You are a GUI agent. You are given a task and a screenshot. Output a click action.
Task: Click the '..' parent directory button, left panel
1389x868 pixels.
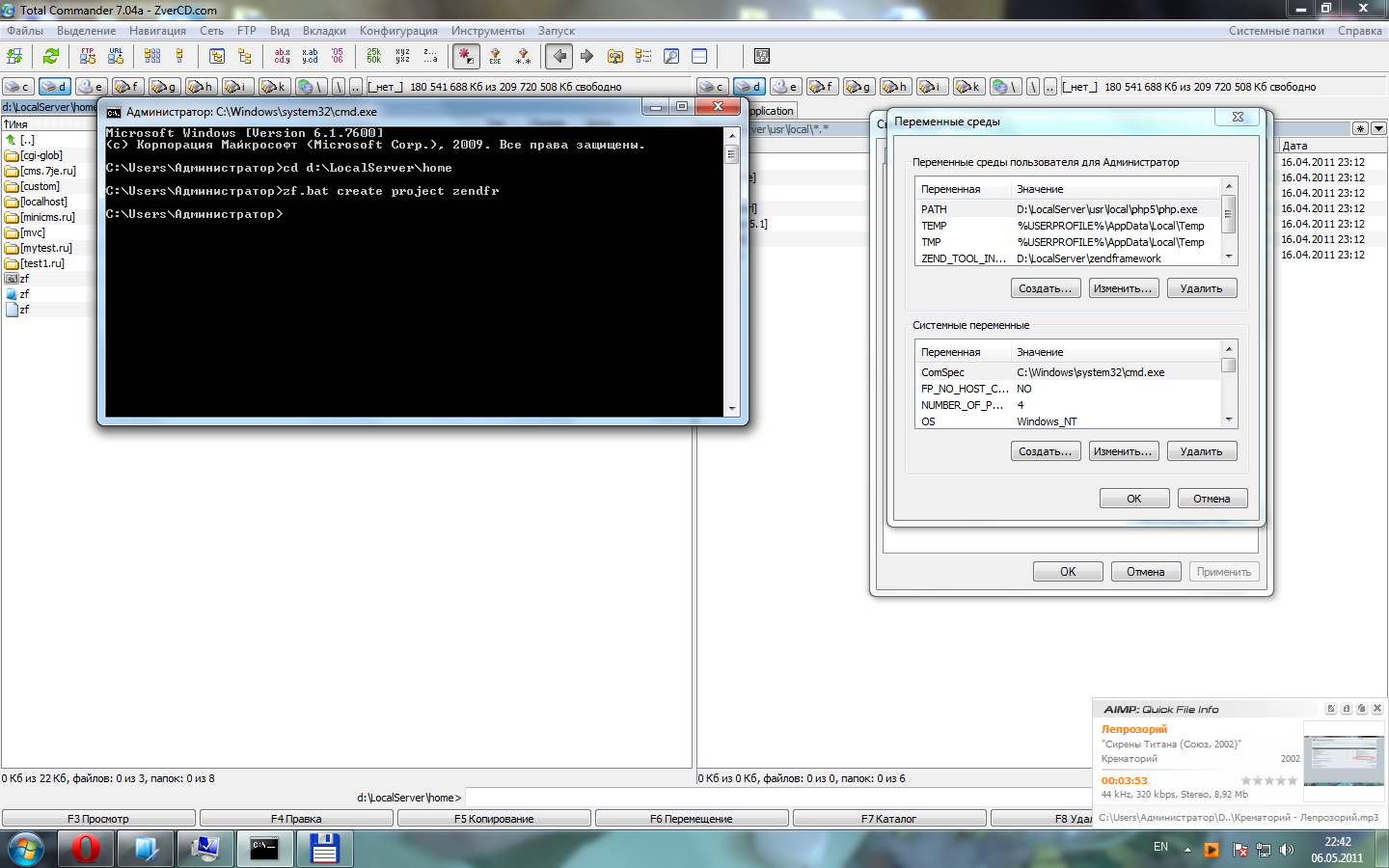pyautogui.click(x=356, y=87)
